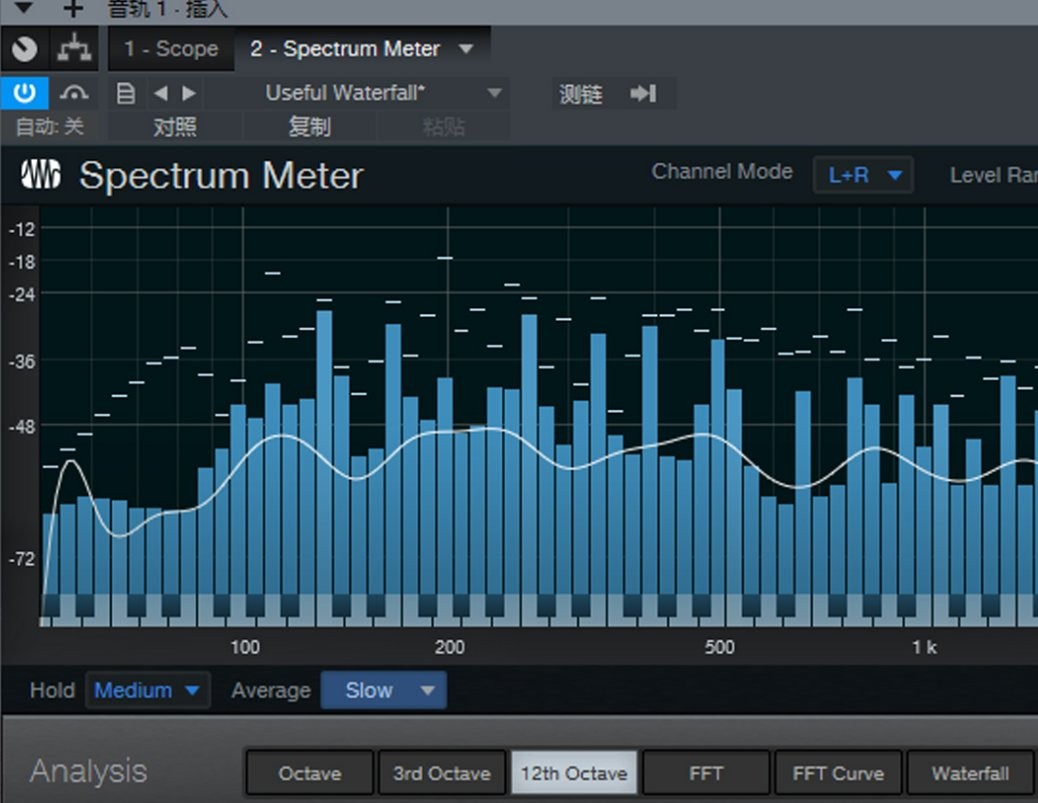Click the PreSonus logo in Spectrum Meter

(42, 174)
